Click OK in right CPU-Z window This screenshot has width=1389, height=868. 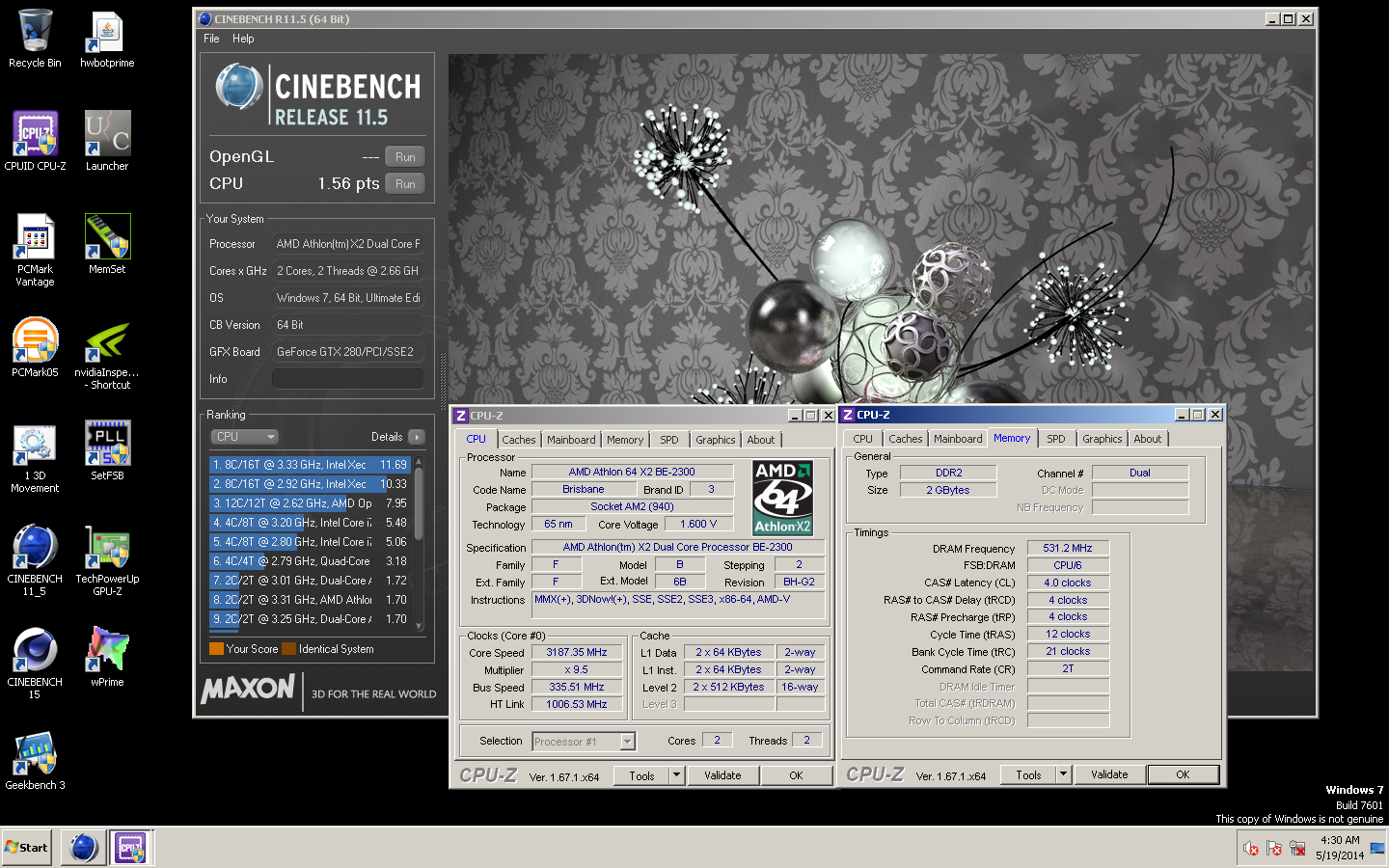[x=1183, y=774]
